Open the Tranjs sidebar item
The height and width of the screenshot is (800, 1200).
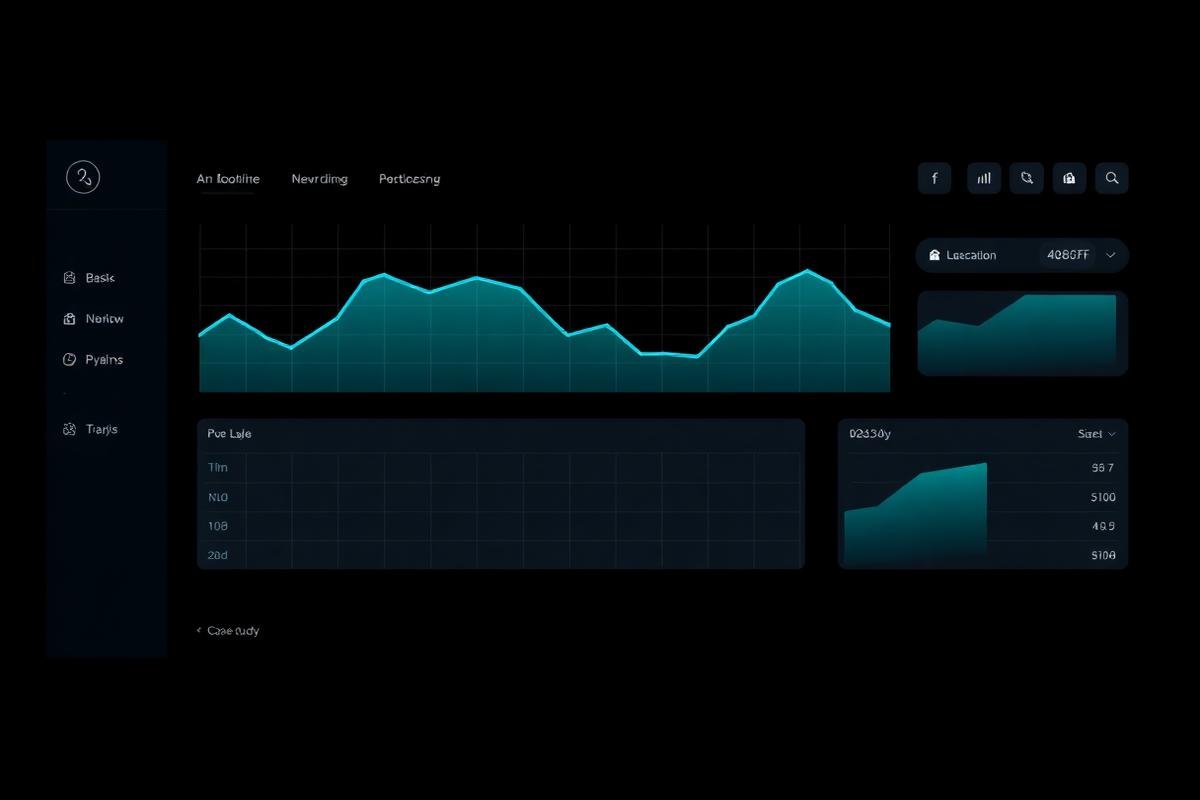click(x=89, y=429)
